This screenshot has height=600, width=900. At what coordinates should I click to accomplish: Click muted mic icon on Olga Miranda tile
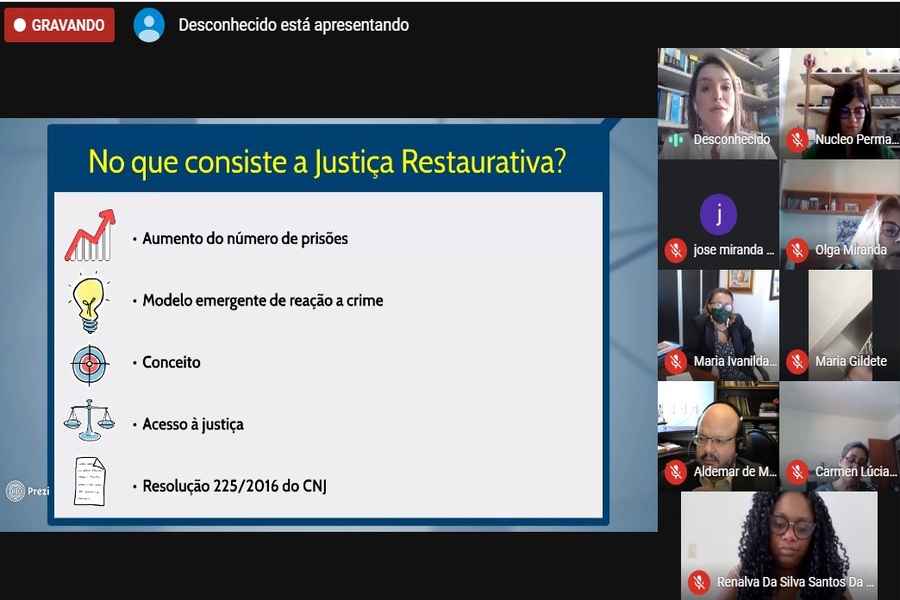click(797, 250)
